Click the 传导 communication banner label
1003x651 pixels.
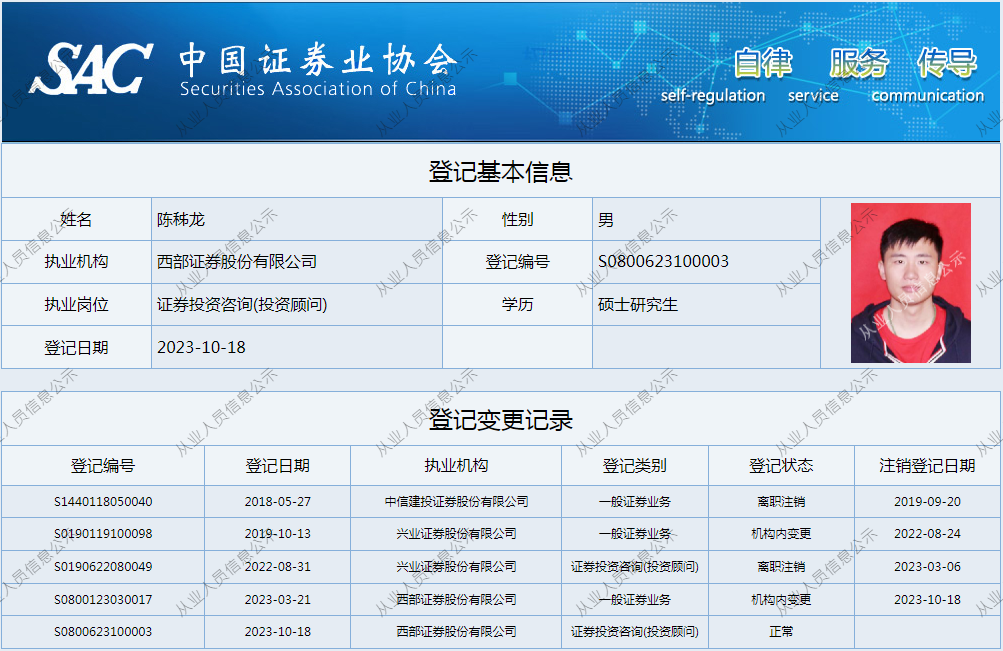point(947,64)
